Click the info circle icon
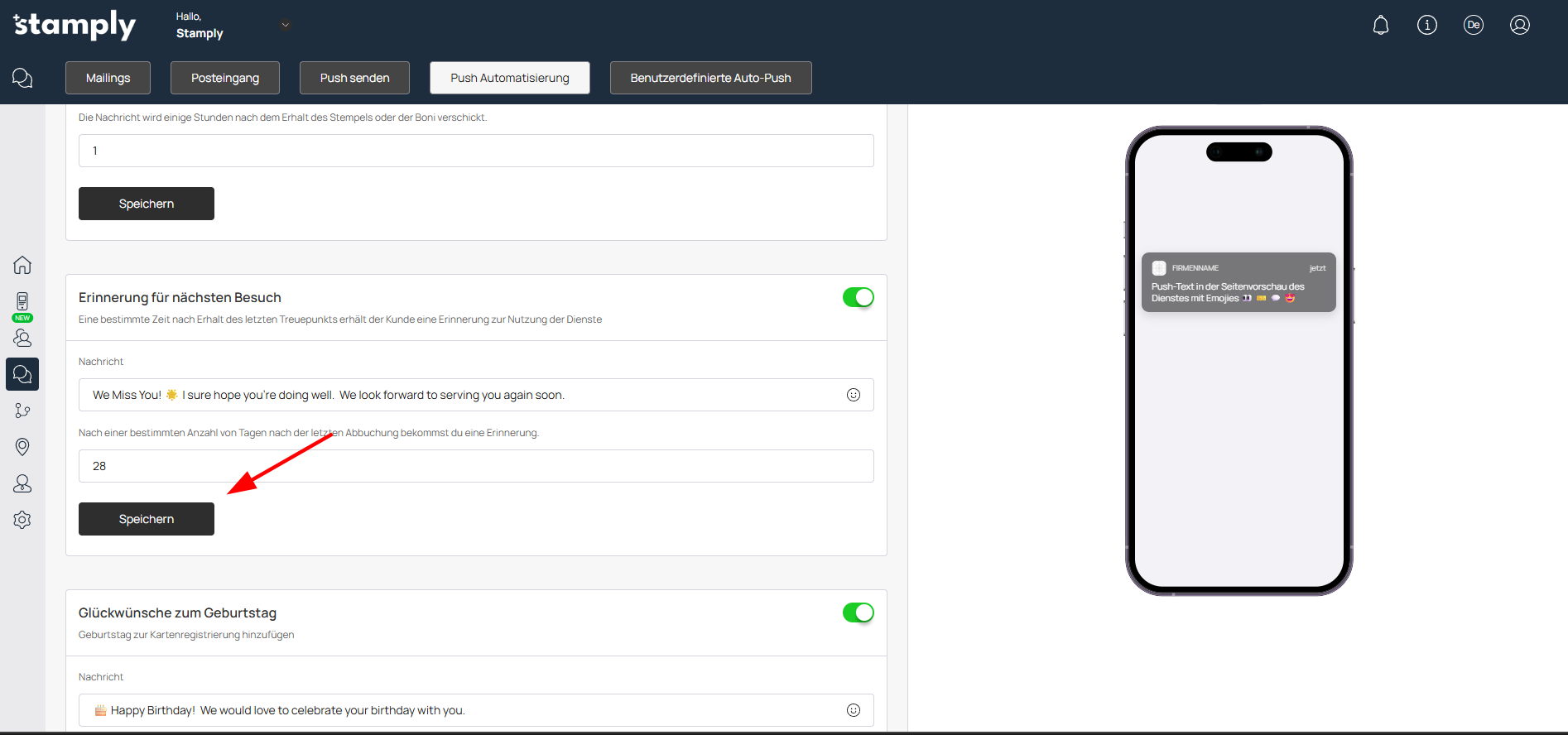 [x=1426, y=26]
